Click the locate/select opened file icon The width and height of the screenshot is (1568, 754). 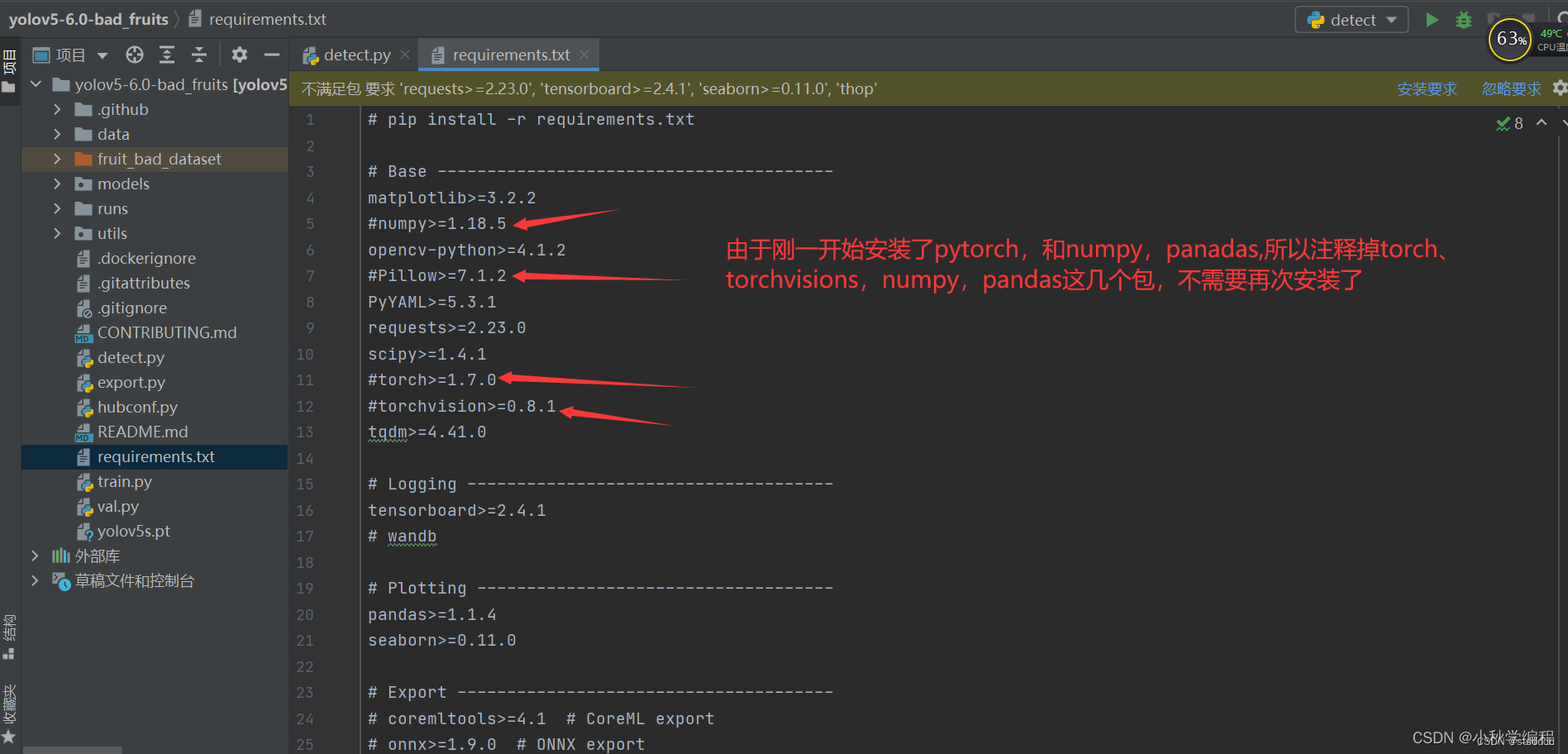pos(135,55)
